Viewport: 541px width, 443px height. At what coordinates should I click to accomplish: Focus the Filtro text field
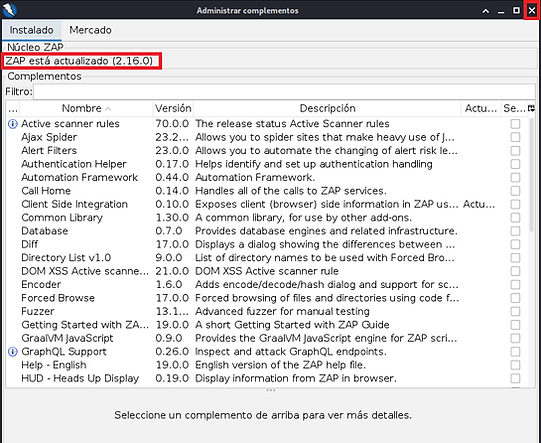tap(284, 91)
